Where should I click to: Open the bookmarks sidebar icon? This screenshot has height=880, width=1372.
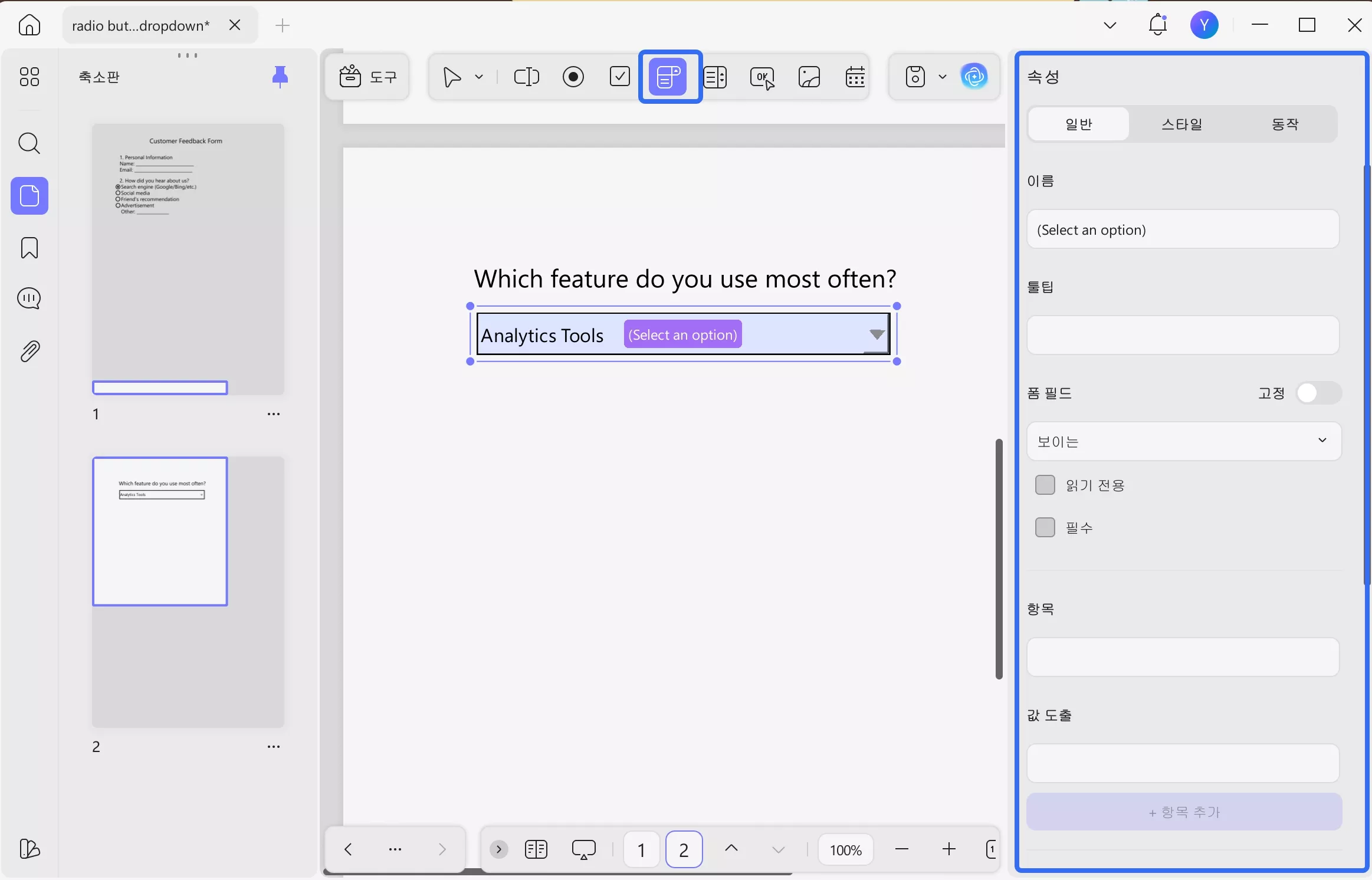(x=29, y=248)
